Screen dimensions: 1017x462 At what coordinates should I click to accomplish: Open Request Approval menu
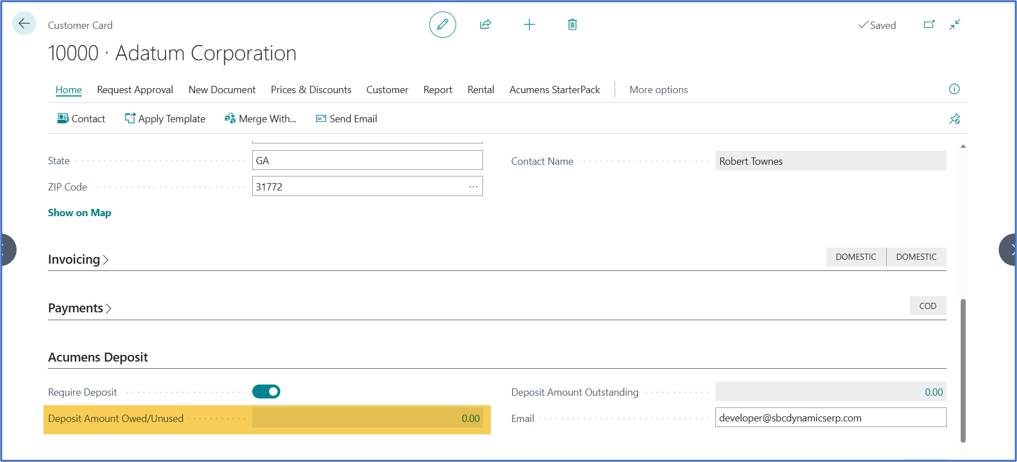coord(135,90)
